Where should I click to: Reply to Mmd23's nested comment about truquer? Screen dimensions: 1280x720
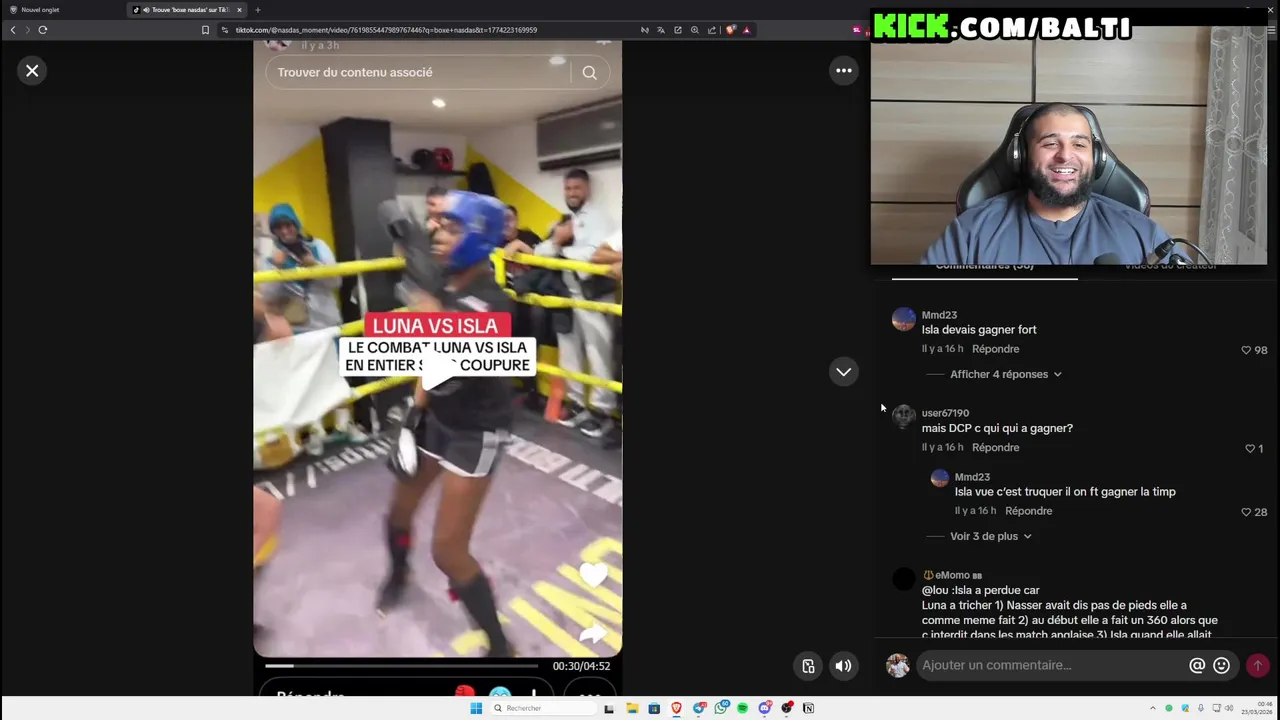(1028, 511)
